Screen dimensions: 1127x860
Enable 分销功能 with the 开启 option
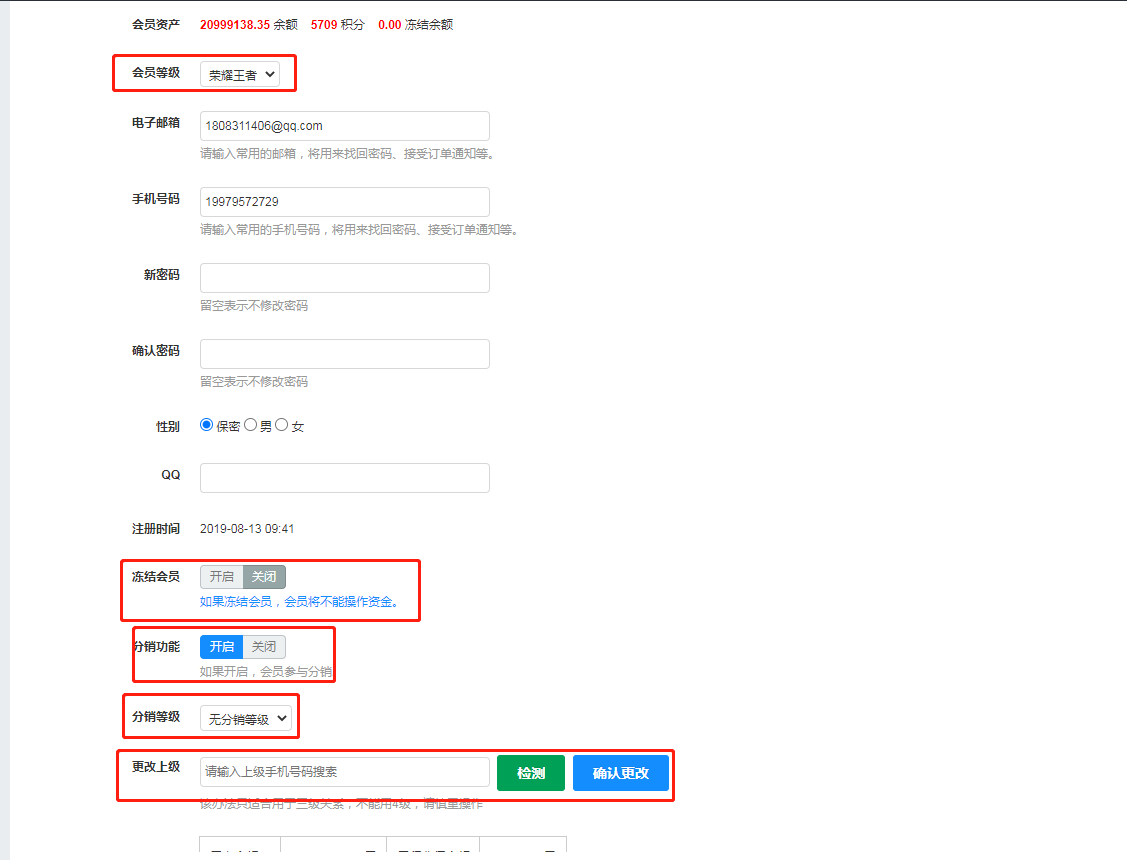(221, 647)
